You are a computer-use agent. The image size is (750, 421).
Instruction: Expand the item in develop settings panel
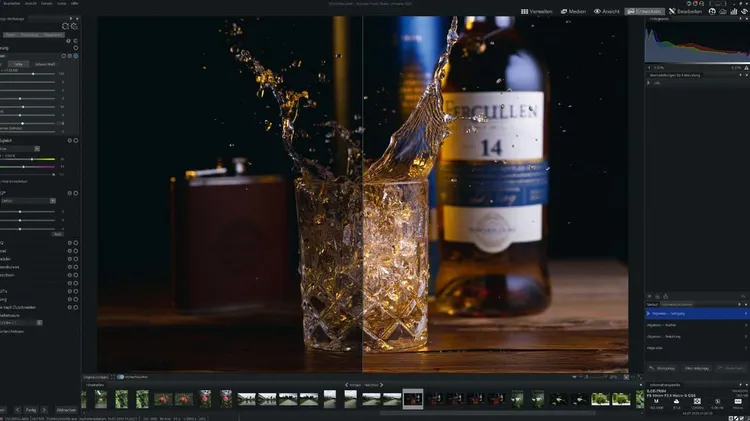pos(650,83)
